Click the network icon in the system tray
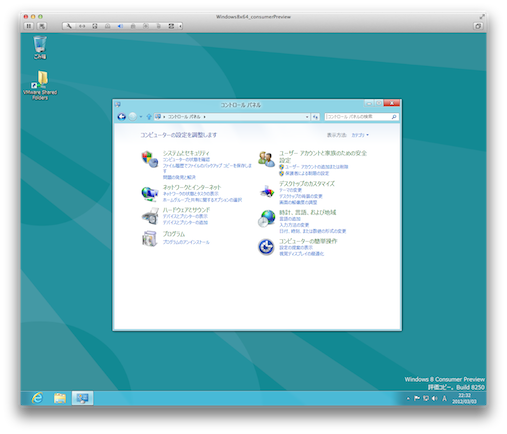The width and height of the screenshot is (507, 434). [x=426, y=398]
